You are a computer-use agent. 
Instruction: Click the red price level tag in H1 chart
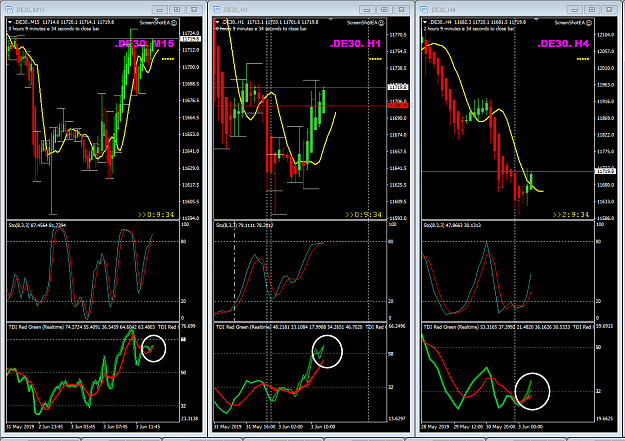(398, 106)
